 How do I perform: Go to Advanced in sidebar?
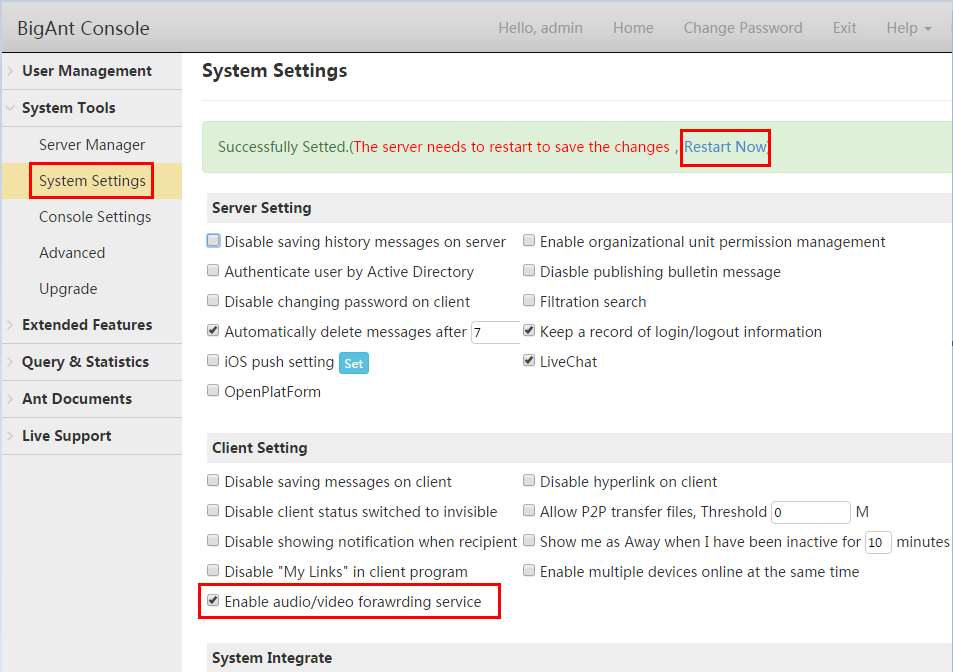coord(72,253)
